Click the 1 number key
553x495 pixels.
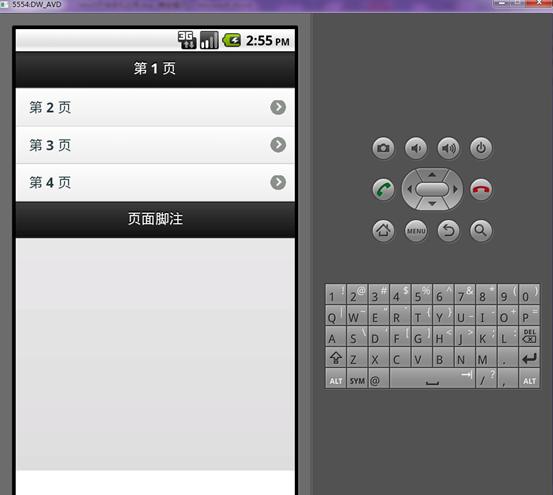(336, 294)
